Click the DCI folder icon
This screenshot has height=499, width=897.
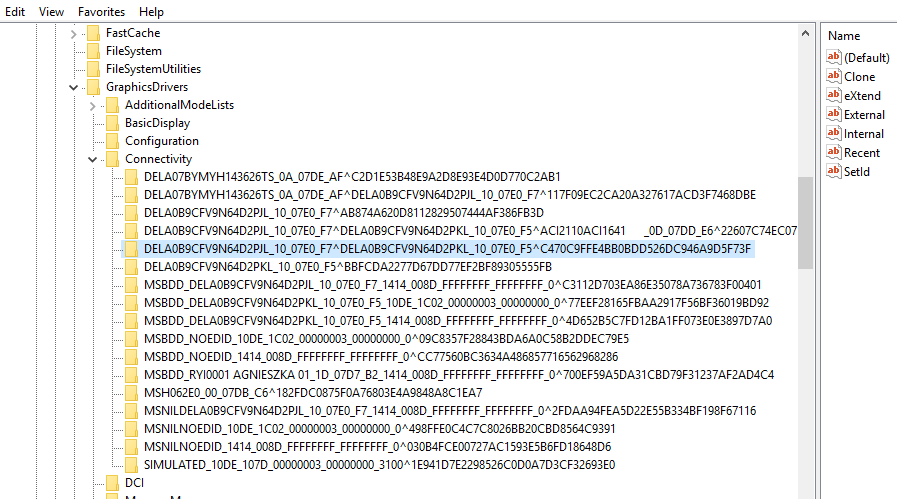[113, 483]
